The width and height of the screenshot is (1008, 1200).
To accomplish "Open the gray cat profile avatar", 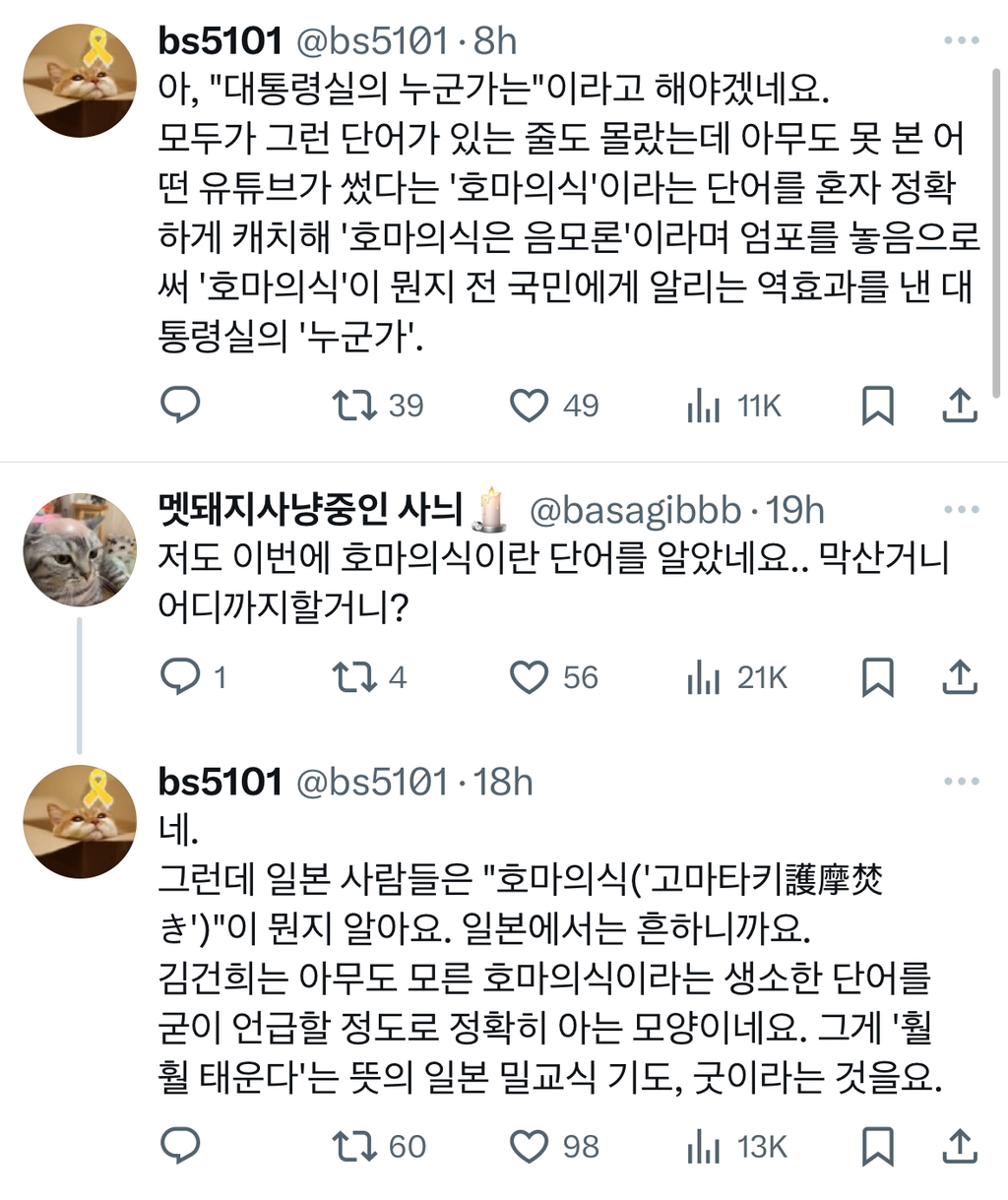I will (80, 549).
